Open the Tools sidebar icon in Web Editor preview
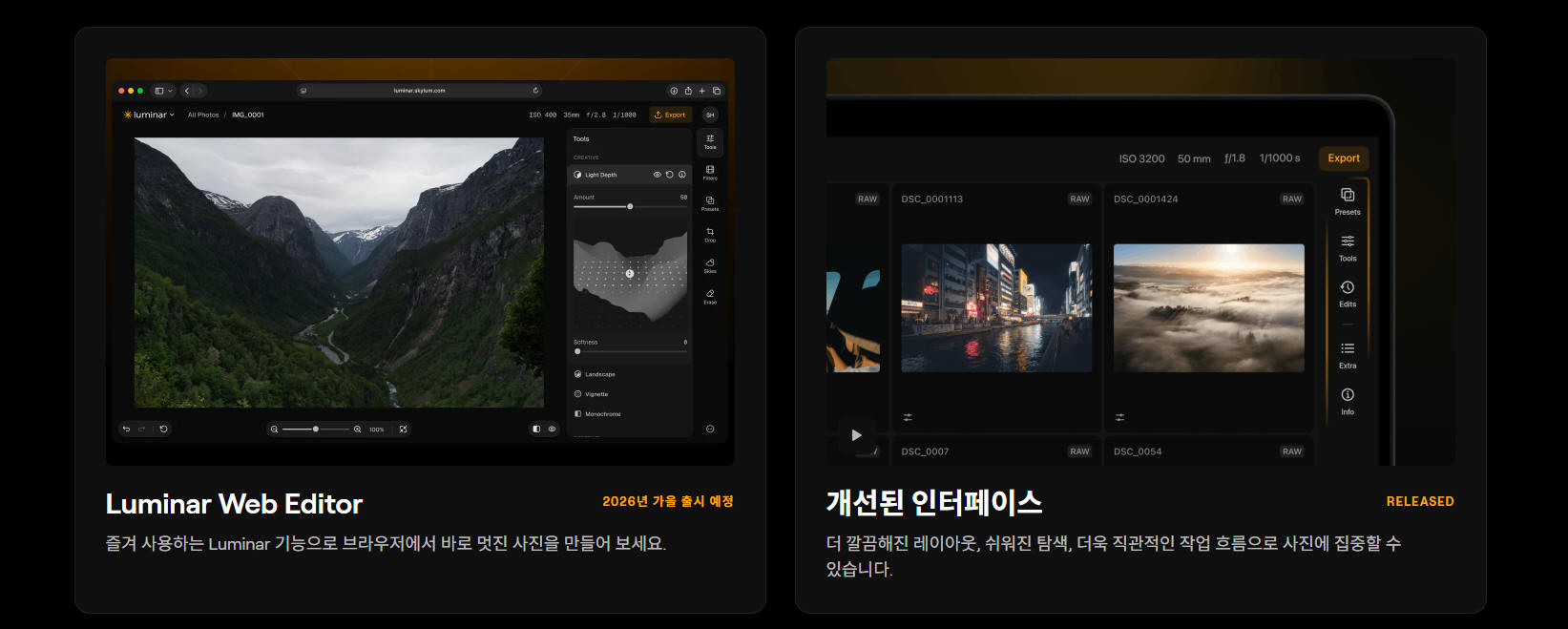This screenshot has height=629, width=1568. [x=710, y=142]
